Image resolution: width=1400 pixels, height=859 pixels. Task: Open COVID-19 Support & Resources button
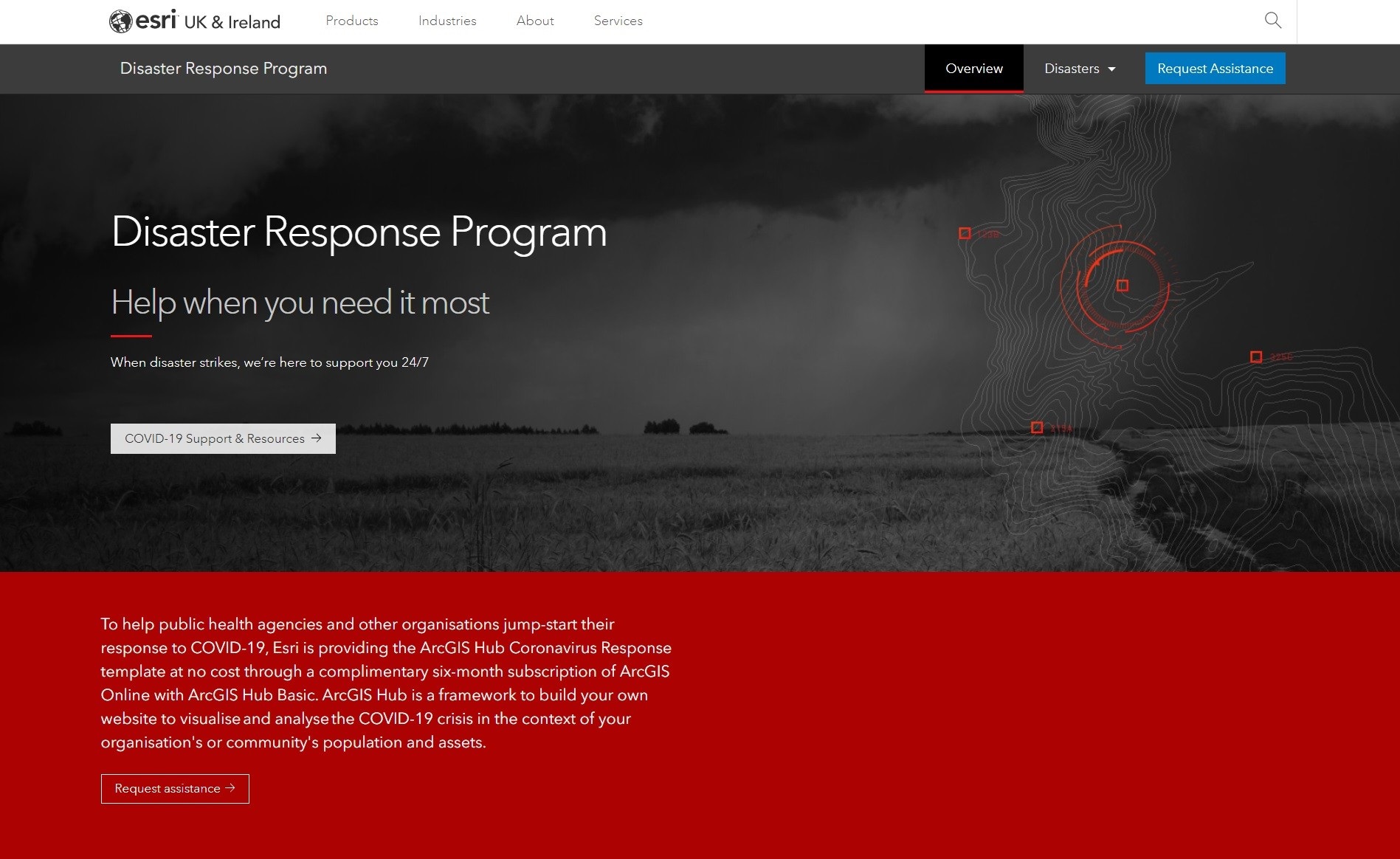tap(223, 438)
